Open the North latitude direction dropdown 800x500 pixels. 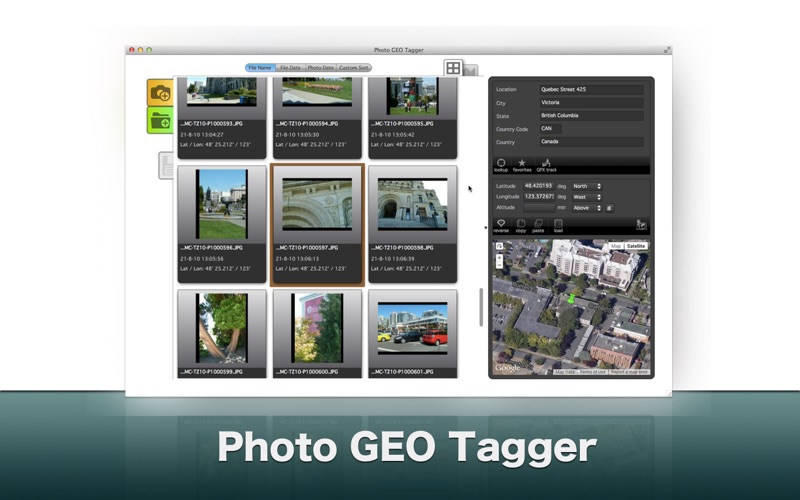click(x=587, y=186)
